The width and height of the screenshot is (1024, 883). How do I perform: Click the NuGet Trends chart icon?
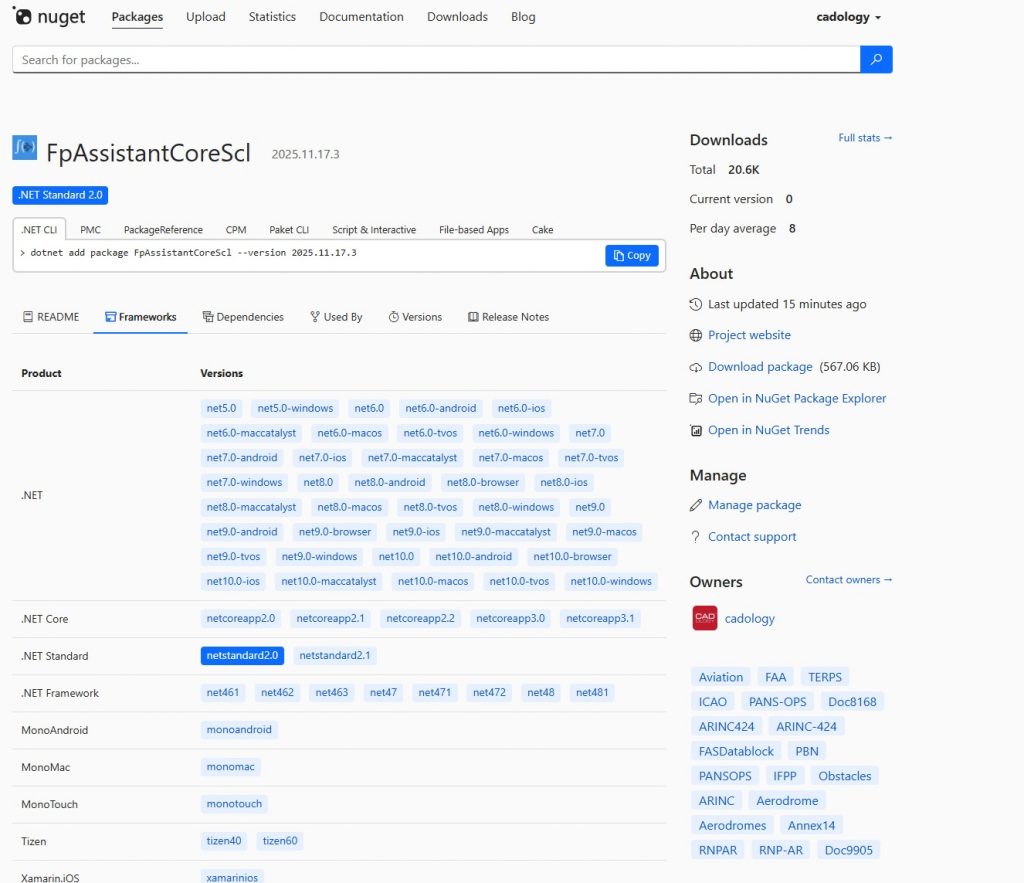tap(696, 430)
